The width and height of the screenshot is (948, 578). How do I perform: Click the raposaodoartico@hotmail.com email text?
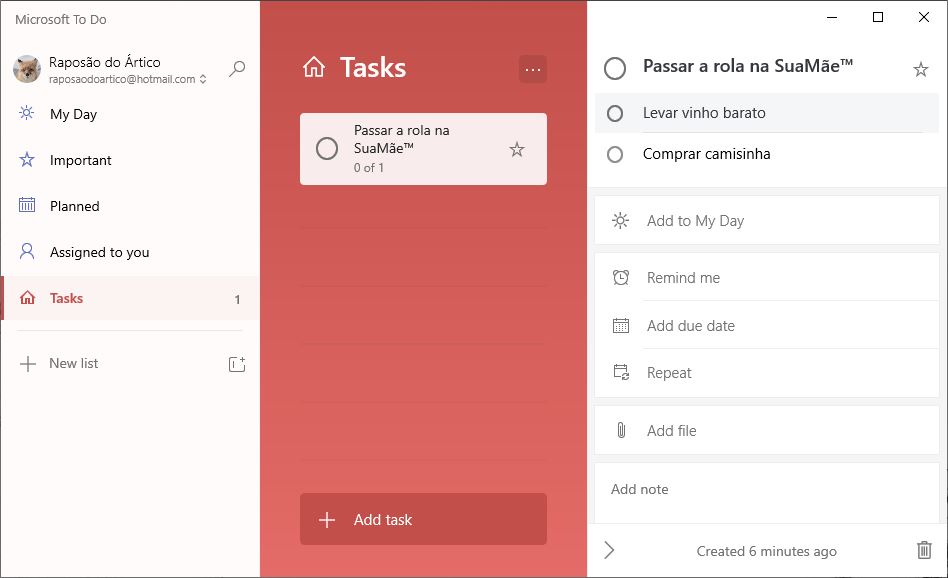(x=122, y=79)
